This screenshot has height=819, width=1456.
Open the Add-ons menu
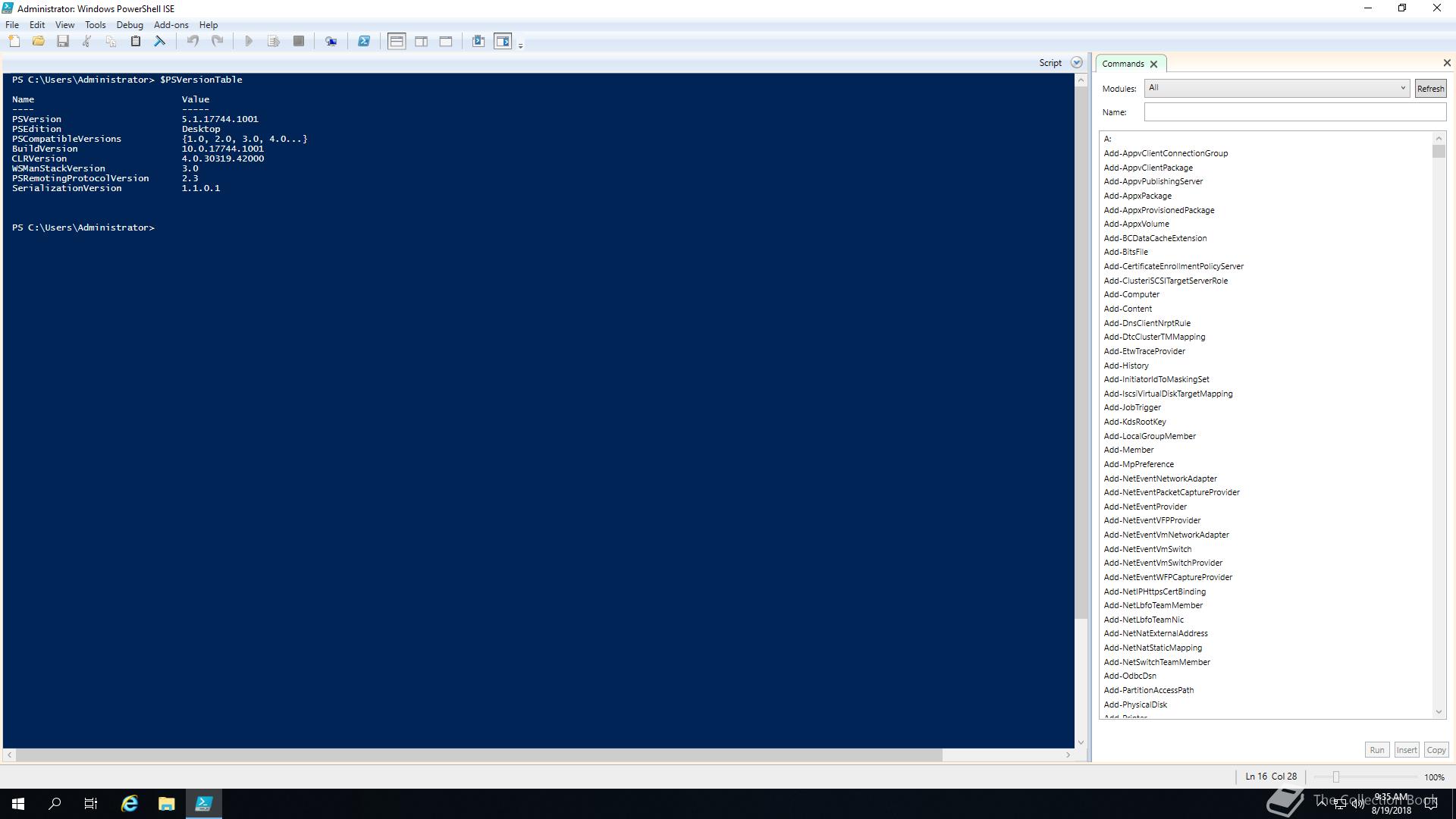click(171, 25)
